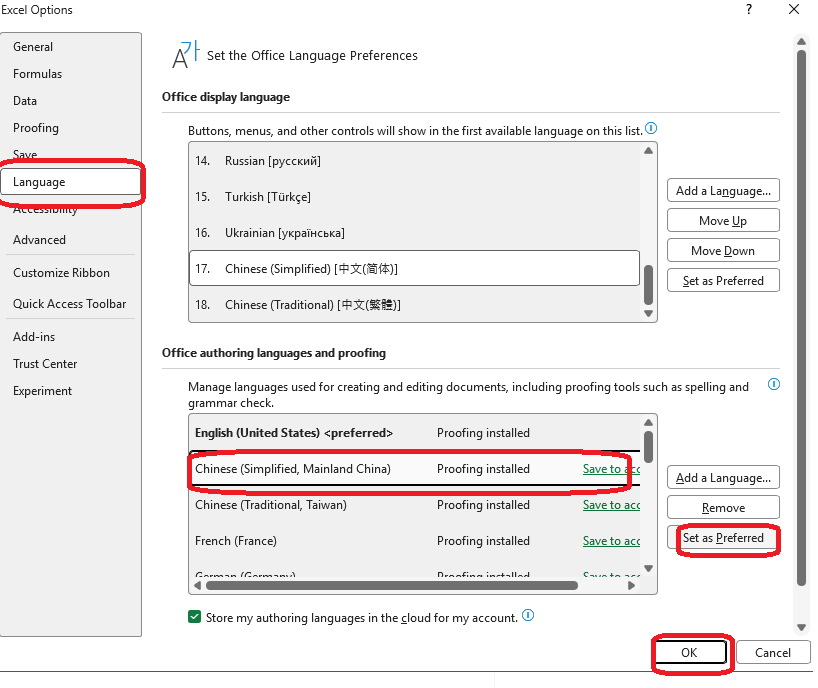Click the main dialog vertical scrollbar thumb
Viewport: 818px width, 688px height.
pyautogui.click(x=801, y=318)
